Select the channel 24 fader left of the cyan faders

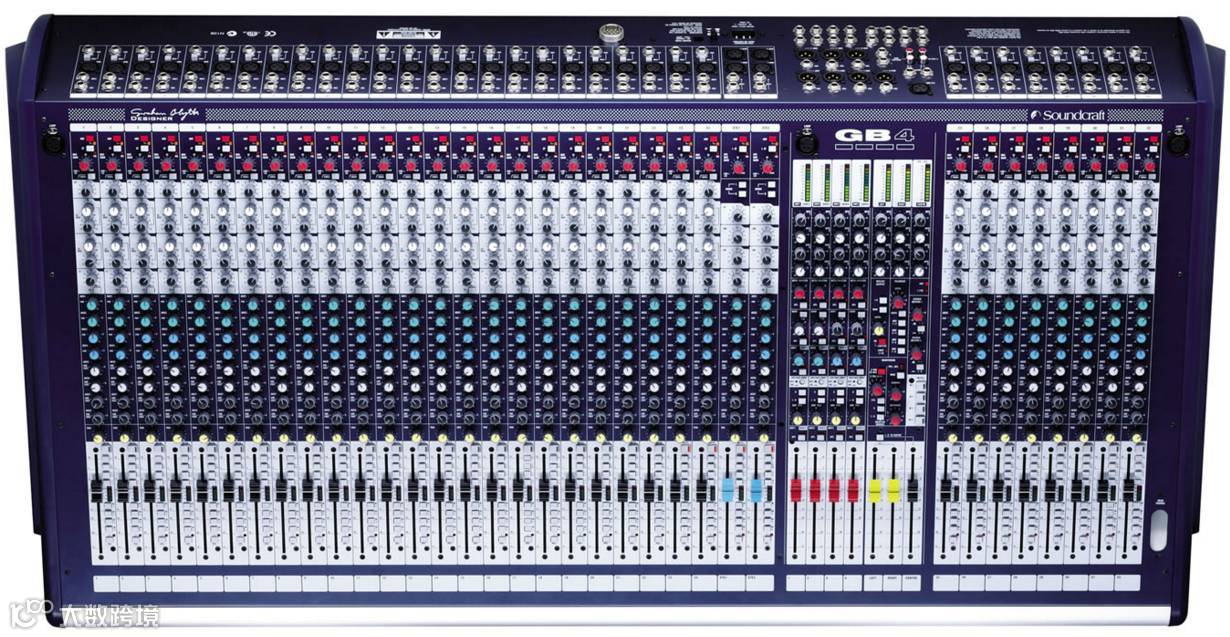tap(701, 490)
